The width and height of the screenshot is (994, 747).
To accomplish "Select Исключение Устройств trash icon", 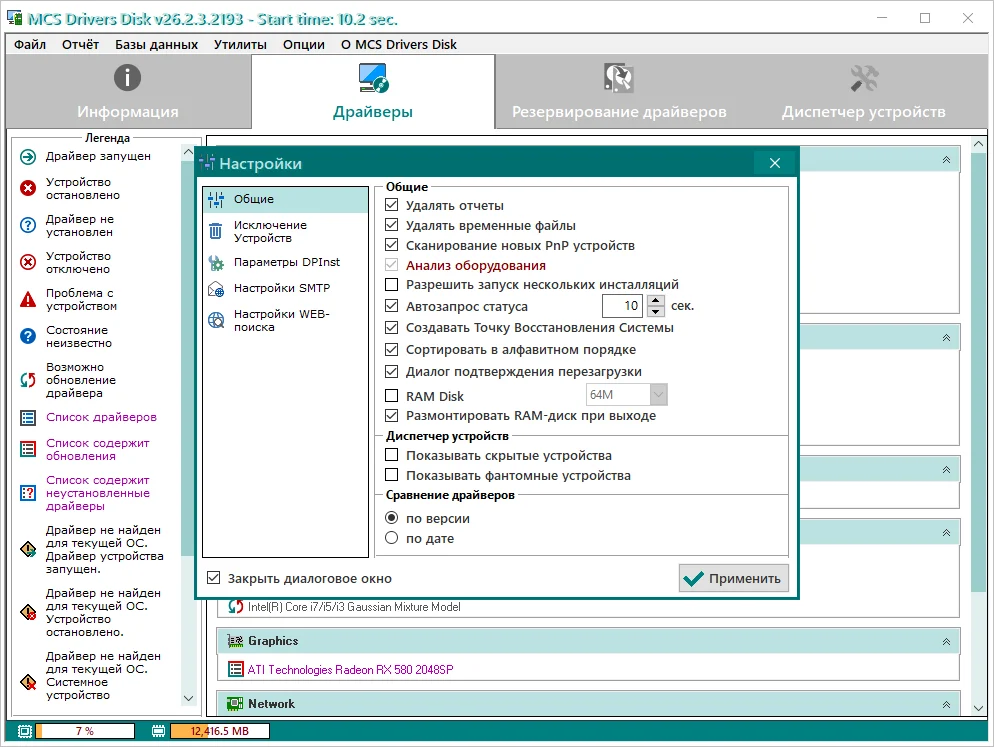I will coord(216,232).
